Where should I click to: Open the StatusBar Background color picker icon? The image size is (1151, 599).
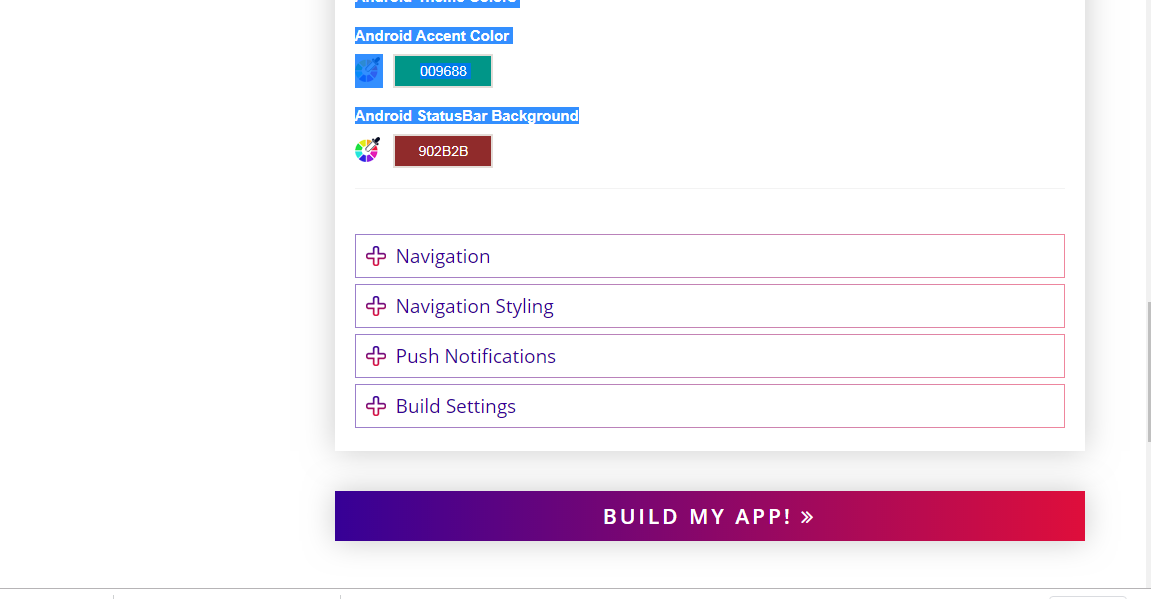pos(368,151)
